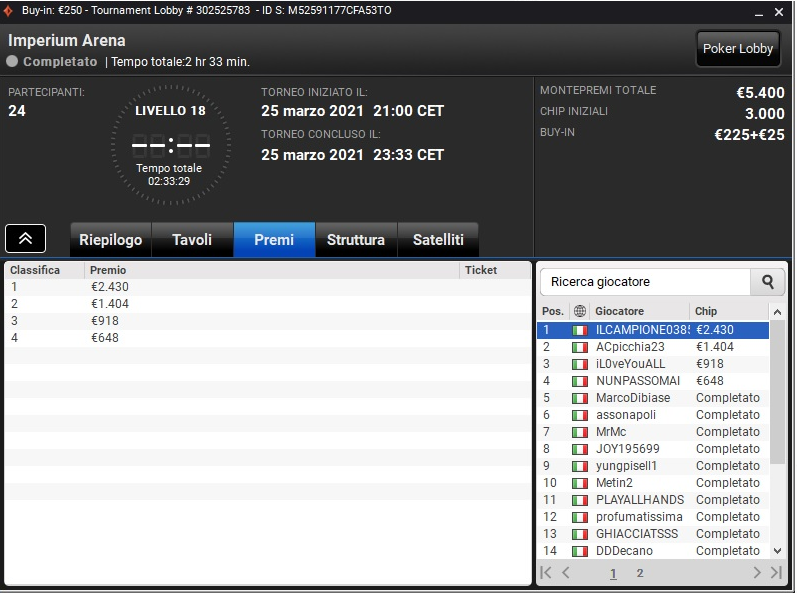Open the Struttura tab
Image resolution: width=797 pixels, height=593 pixels.
tap(356, 239)
